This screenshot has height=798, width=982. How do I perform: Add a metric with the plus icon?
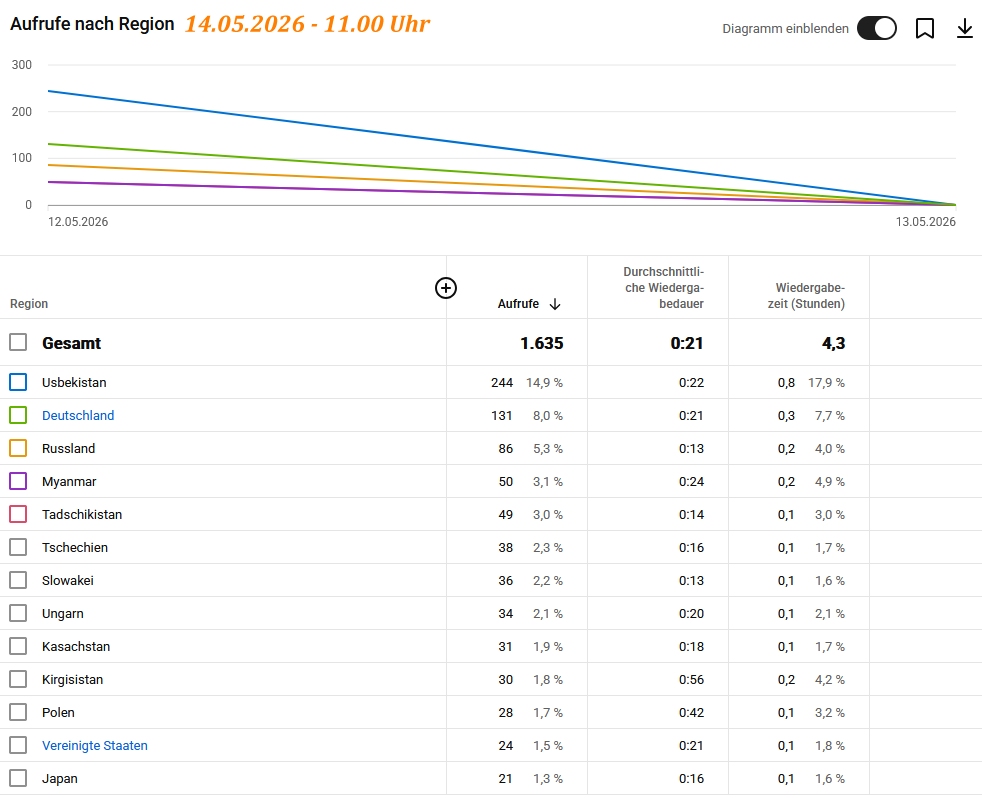446,288
